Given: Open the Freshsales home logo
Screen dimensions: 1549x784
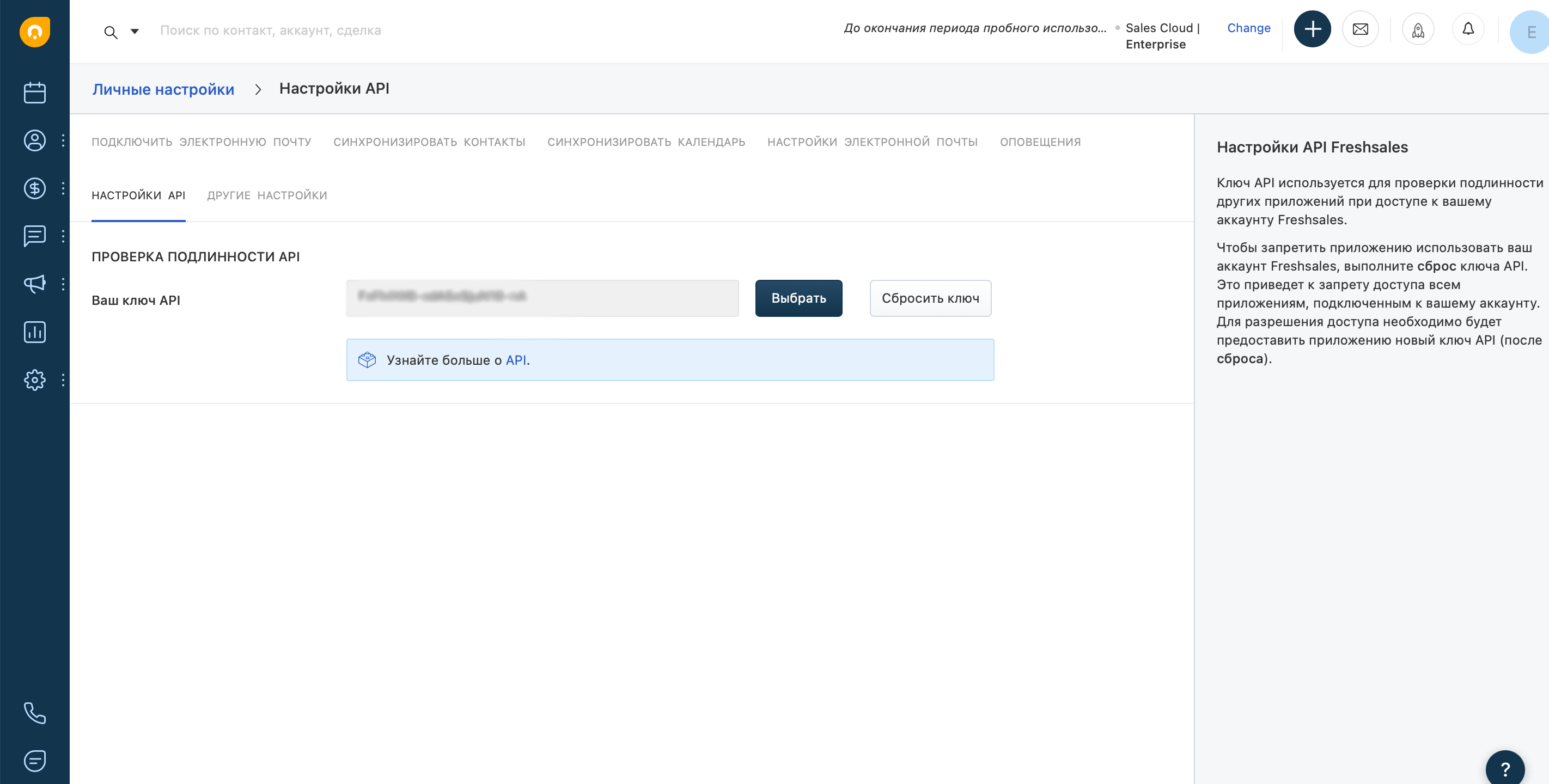Looking at the screenshot, I should tap(35, 31).
